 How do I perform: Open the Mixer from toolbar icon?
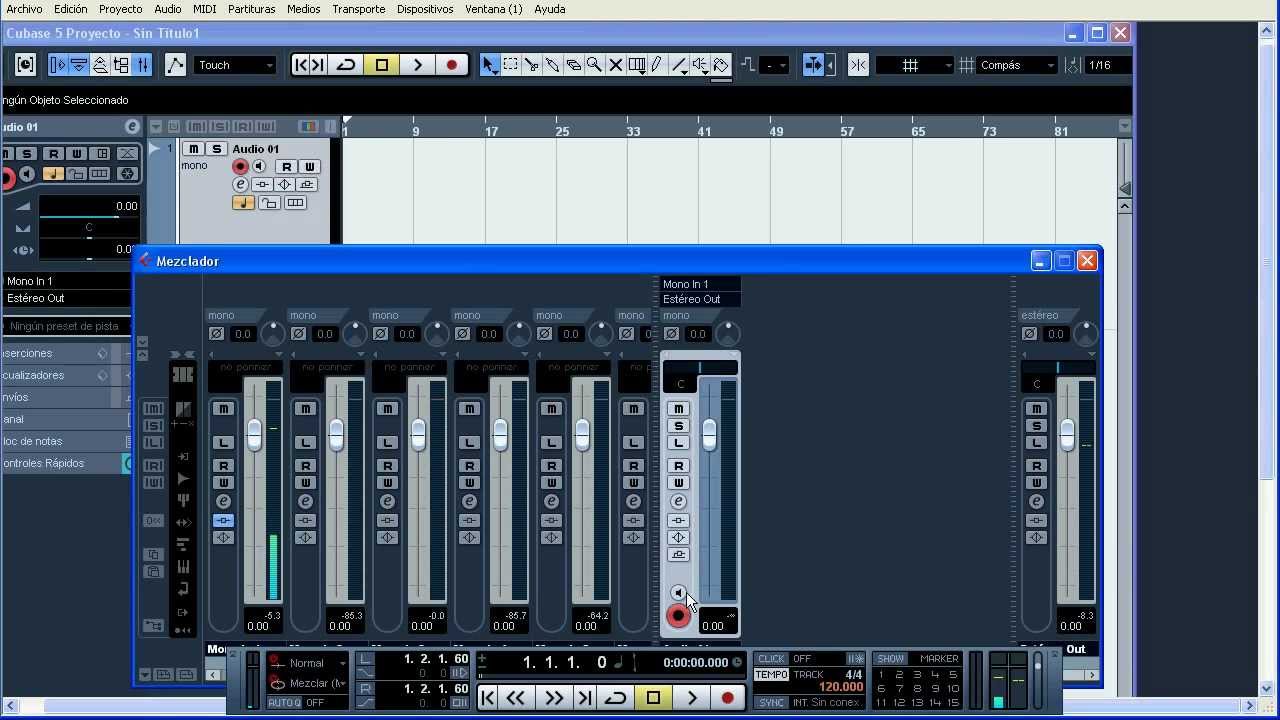click(x=142, y=65)
